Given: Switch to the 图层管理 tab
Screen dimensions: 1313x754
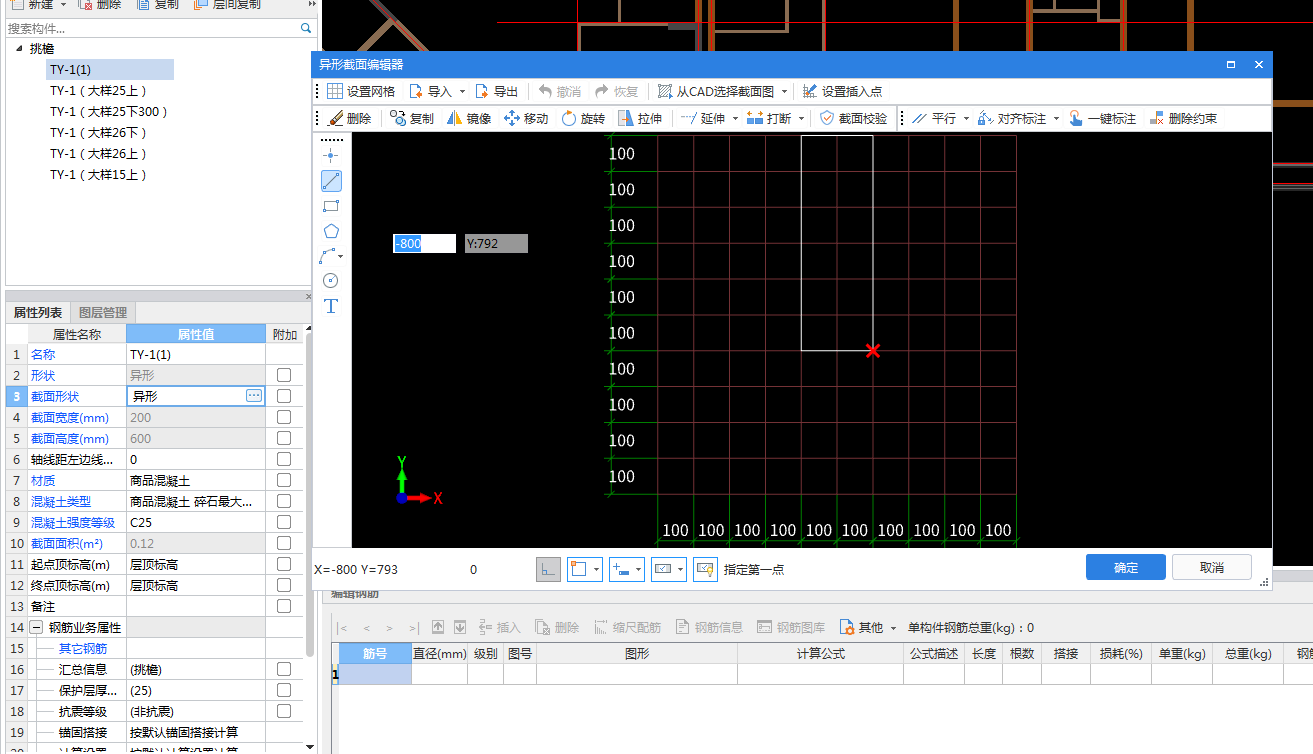Looking at the screenshot, I should 103,313.
